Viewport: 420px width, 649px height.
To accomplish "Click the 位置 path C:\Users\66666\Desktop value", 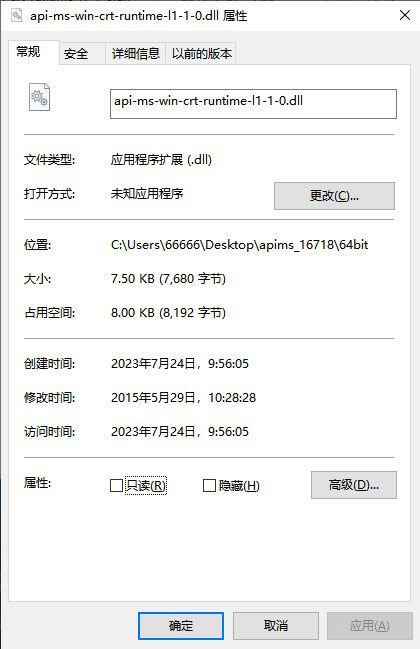I will [240, 245].
